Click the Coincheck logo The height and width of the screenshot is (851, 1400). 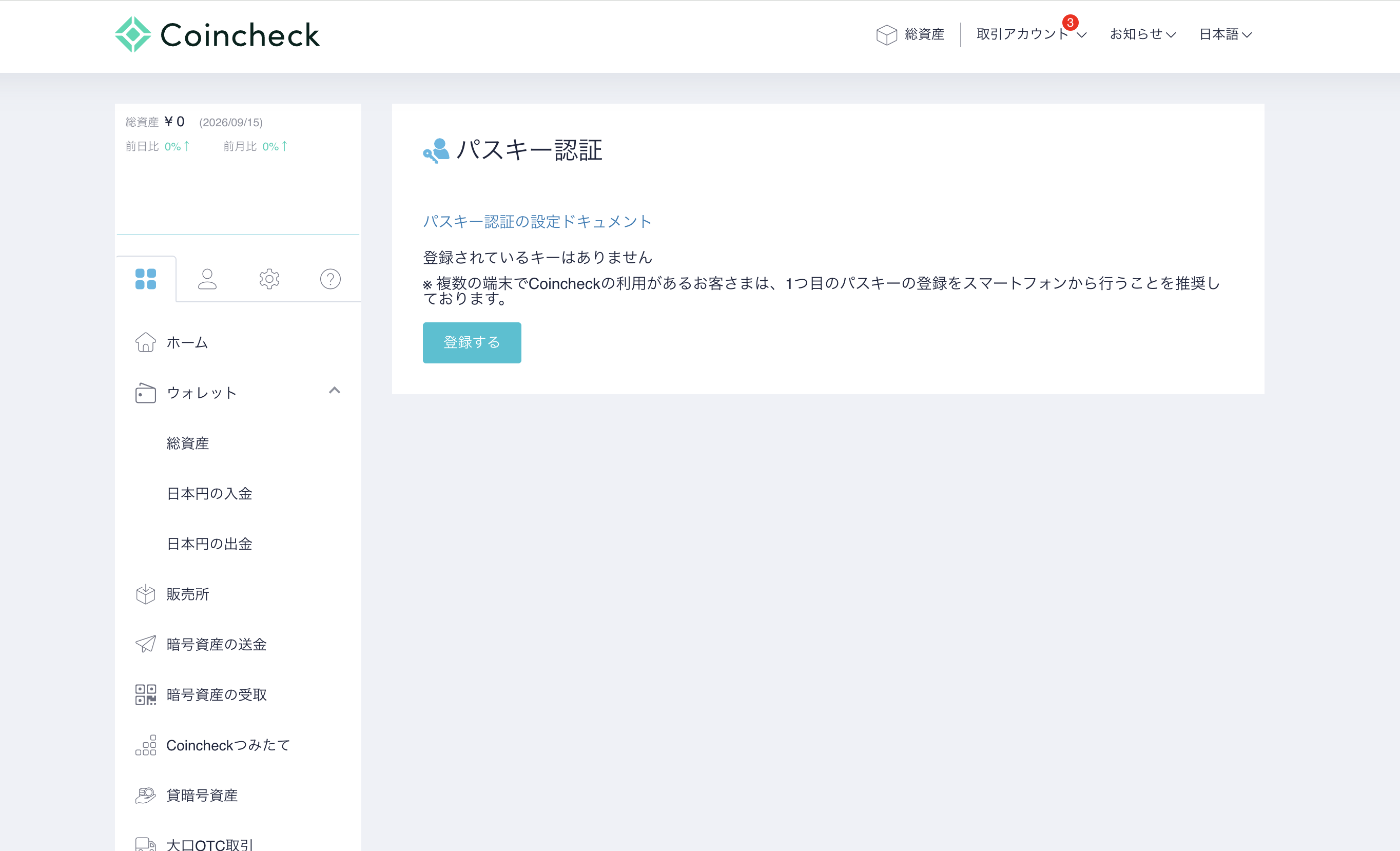pos(217,35)
